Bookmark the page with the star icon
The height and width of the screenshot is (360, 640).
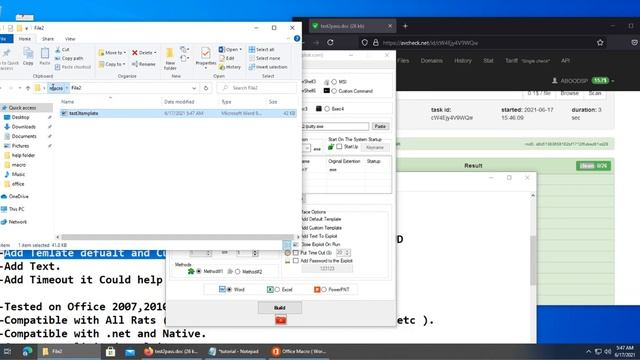[x=600, y=42]
